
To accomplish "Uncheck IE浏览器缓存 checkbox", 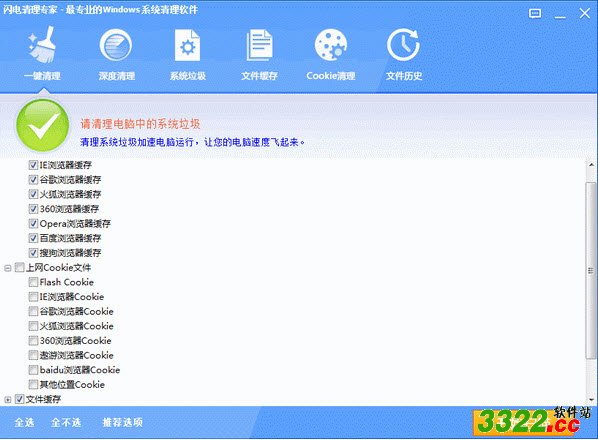I will (x=34, y=165).
